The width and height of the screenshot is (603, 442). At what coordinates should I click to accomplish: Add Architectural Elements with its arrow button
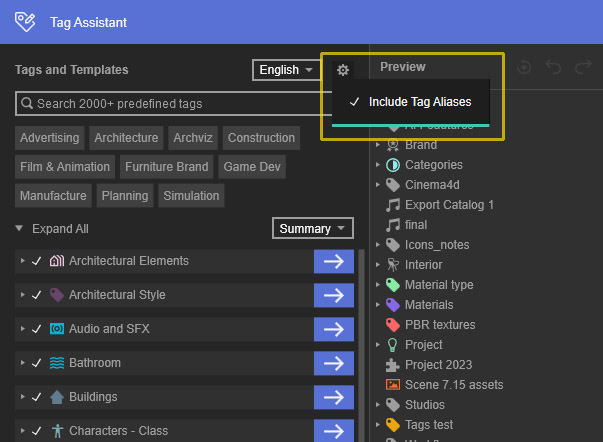point(334,262)
